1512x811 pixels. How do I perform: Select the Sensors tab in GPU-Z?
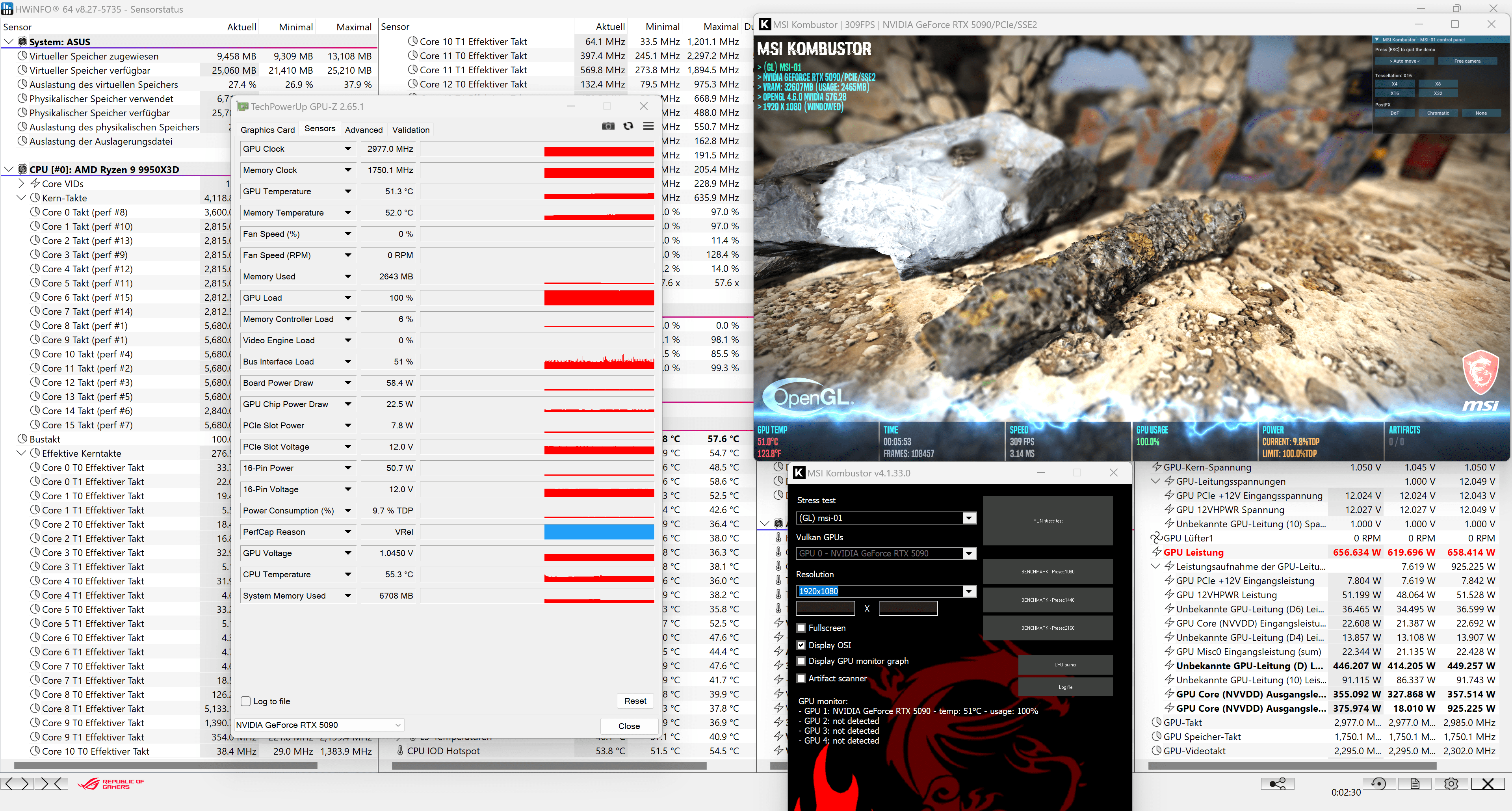[x=320, y=128]
